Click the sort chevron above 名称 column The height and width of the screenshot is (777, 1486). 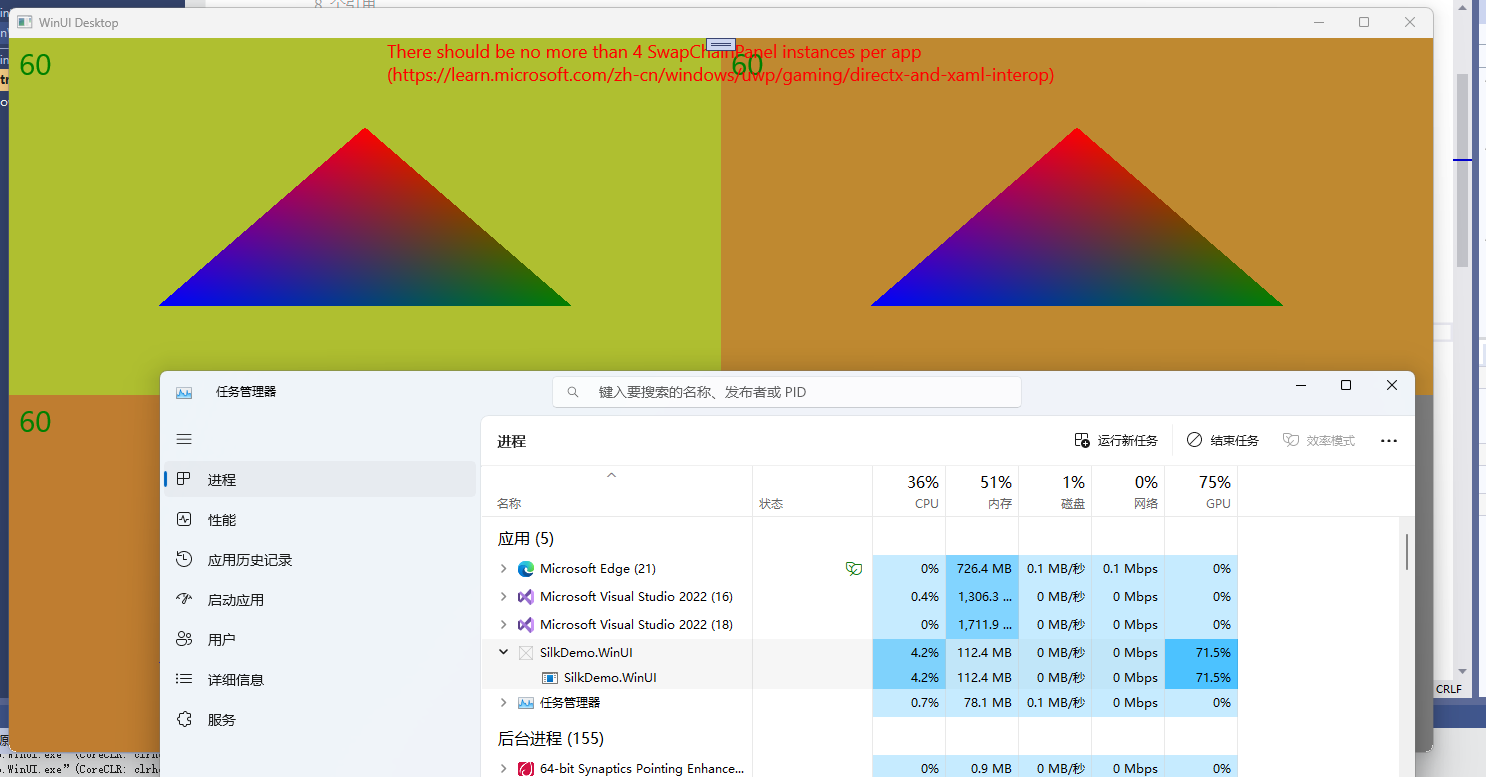(612, 475)
